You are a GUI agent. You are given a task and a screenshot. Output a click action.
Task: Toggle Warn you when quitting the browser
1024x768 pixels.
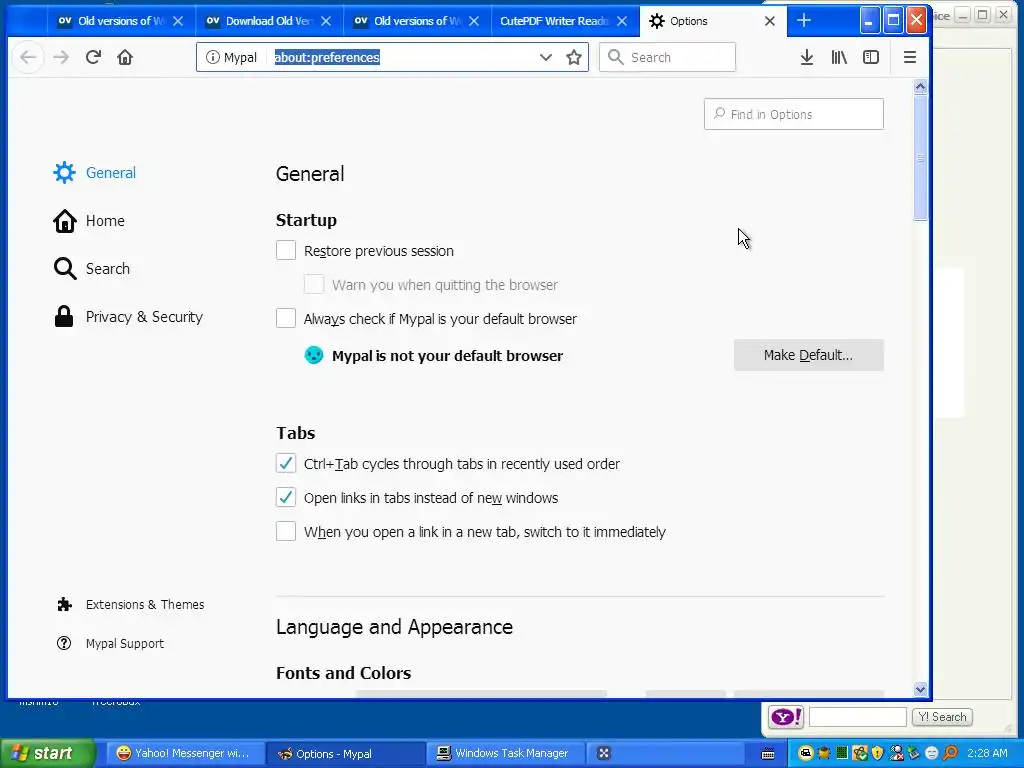point(314,284)
